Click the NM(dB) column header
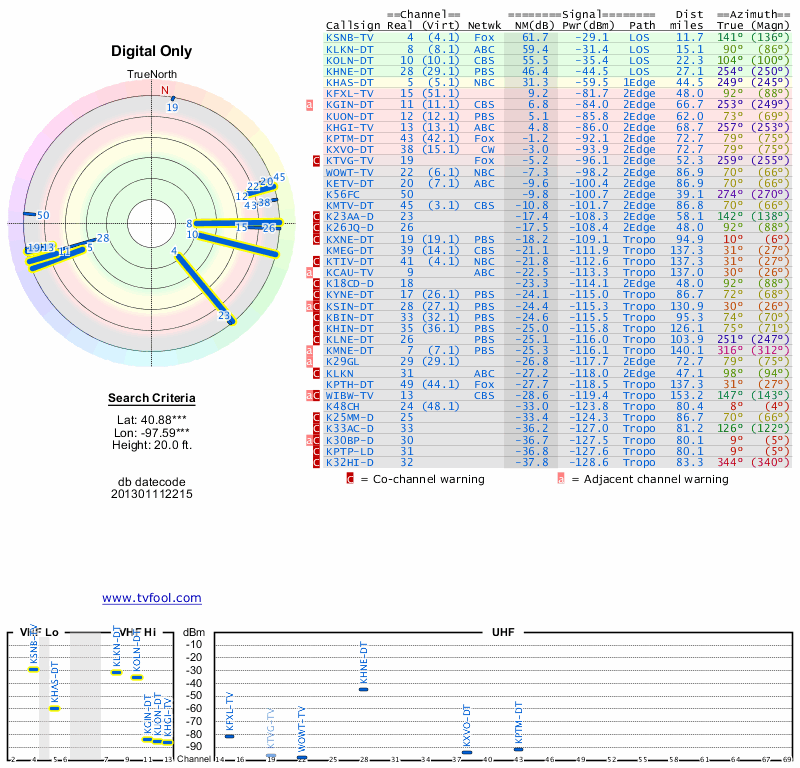This screenshot has width=800, height=768. (x=526, y=26)
